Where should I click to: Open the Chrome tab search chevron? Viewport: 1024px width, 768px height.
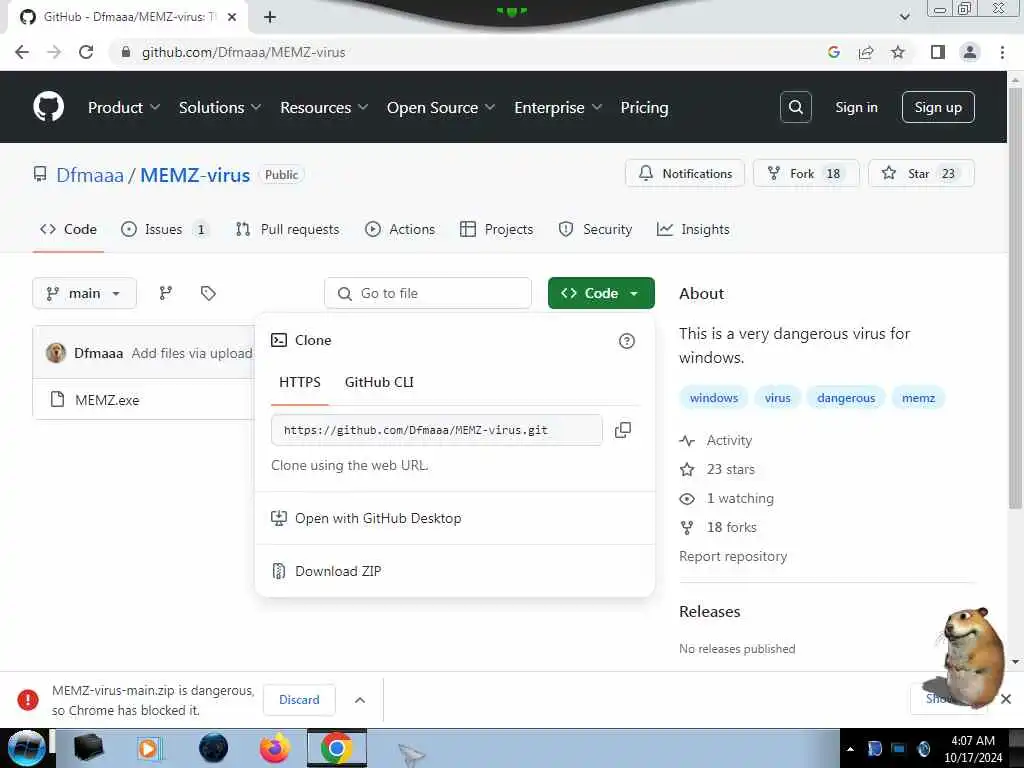pos(904,17)
